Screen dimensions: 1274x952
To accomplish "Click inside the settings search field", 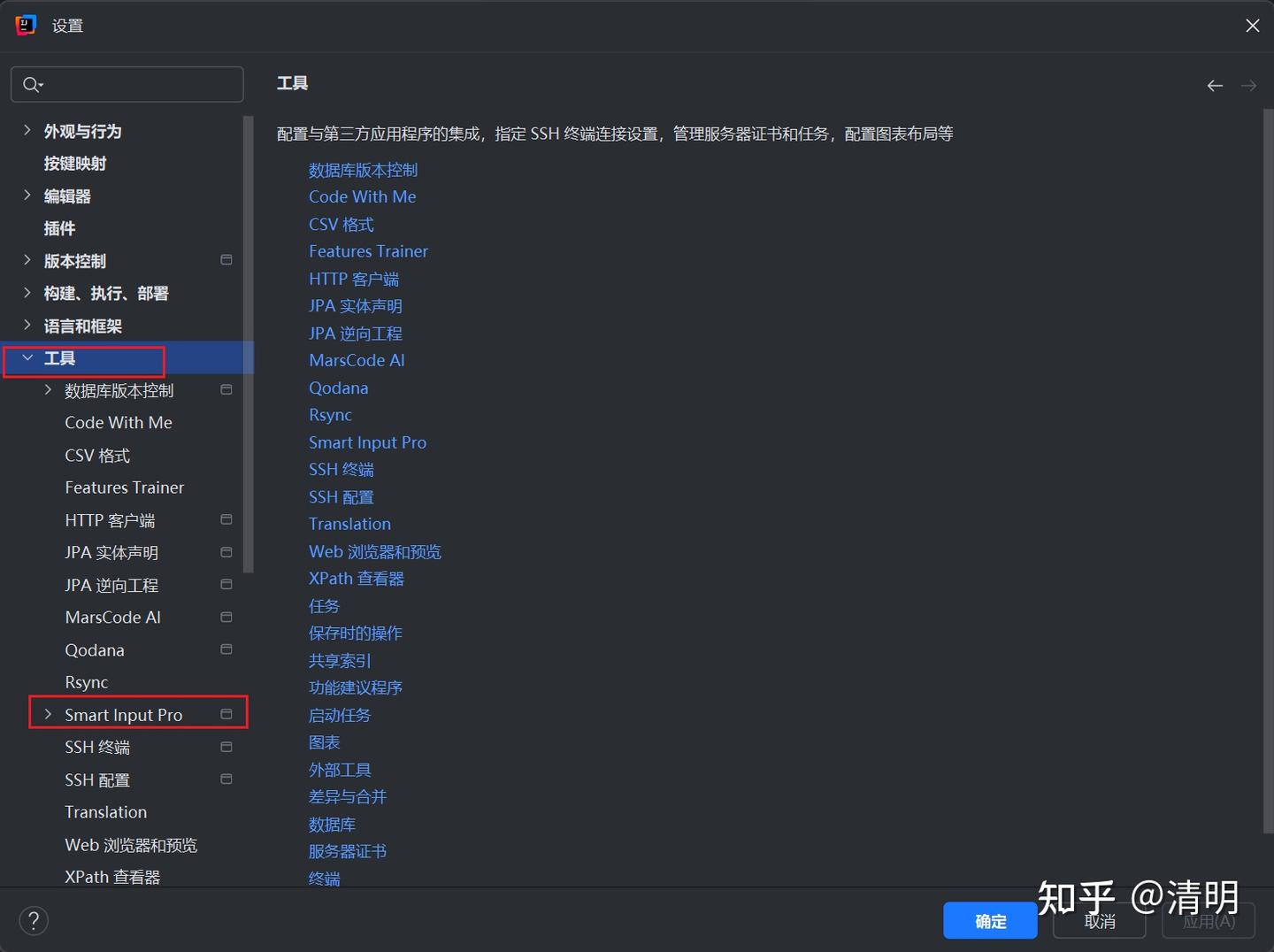I will coord(127,84).
